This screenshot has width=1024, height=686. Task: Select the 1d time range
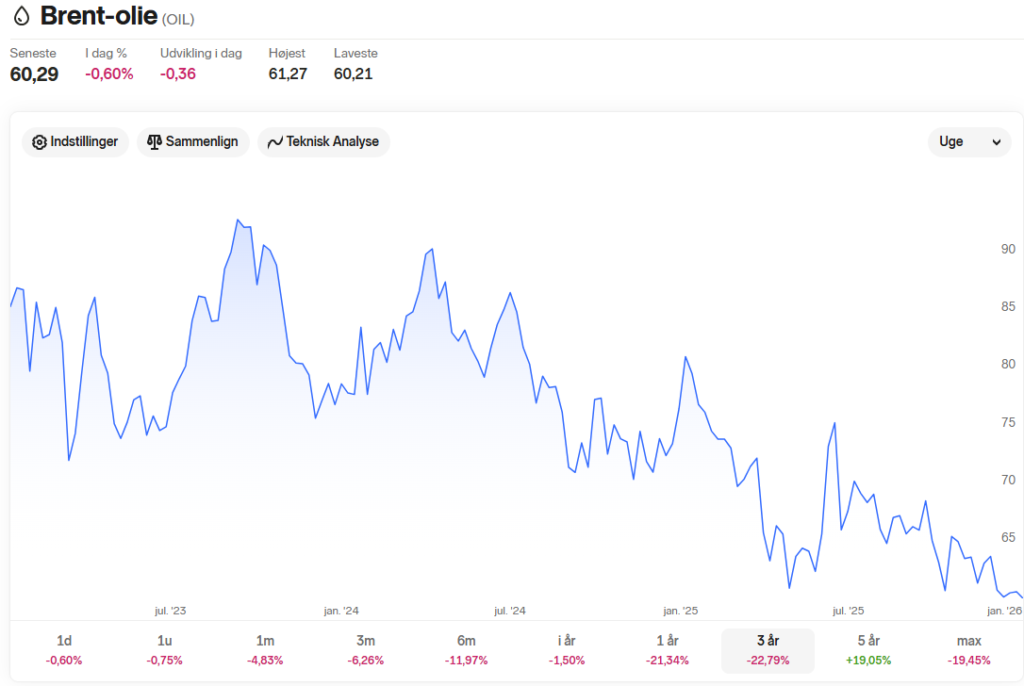(64, 650)
